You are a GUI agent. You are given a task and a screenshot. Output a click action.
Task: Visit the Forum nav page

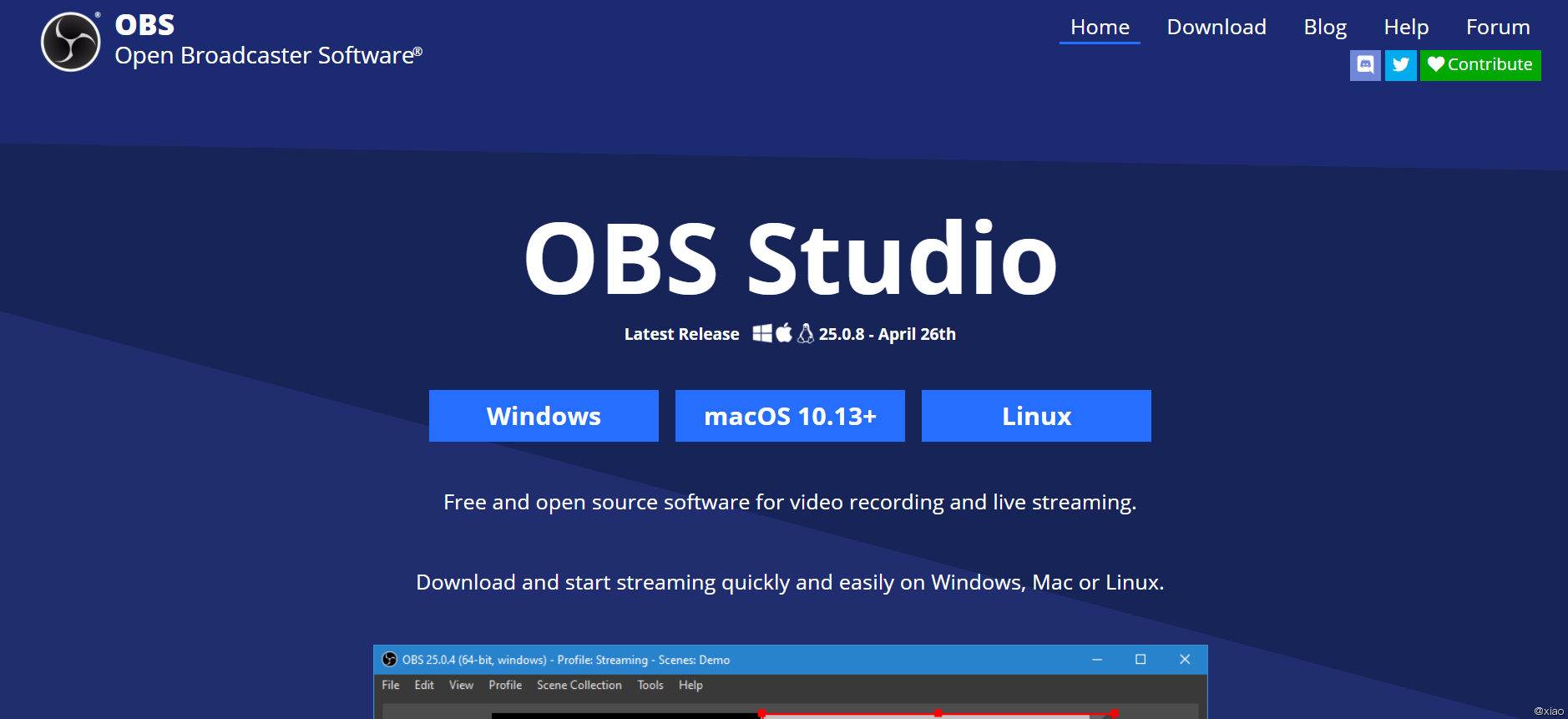click(1498, 28)
